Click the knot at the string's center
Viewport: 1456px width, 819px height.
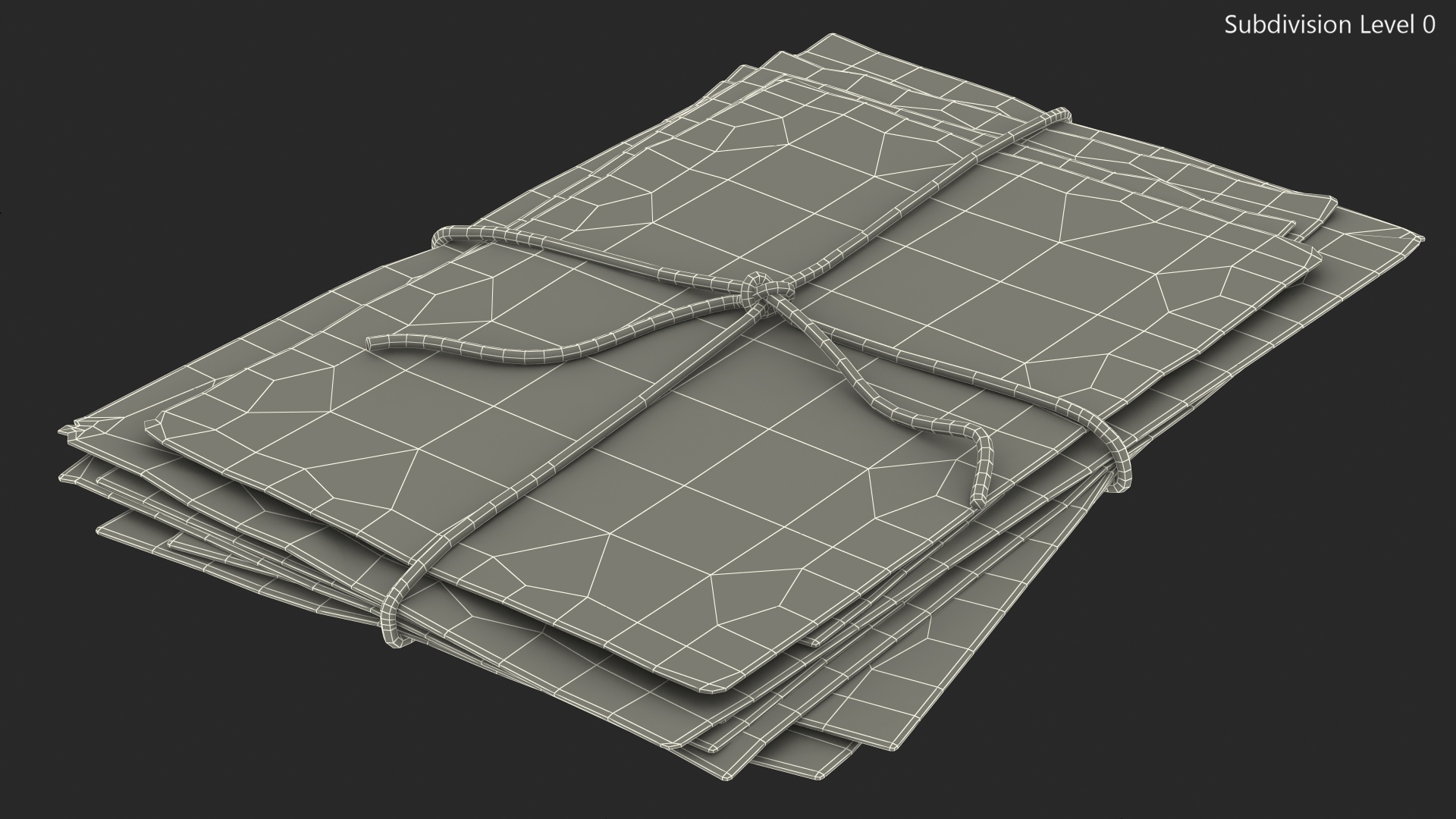click(x=766, y=292)
